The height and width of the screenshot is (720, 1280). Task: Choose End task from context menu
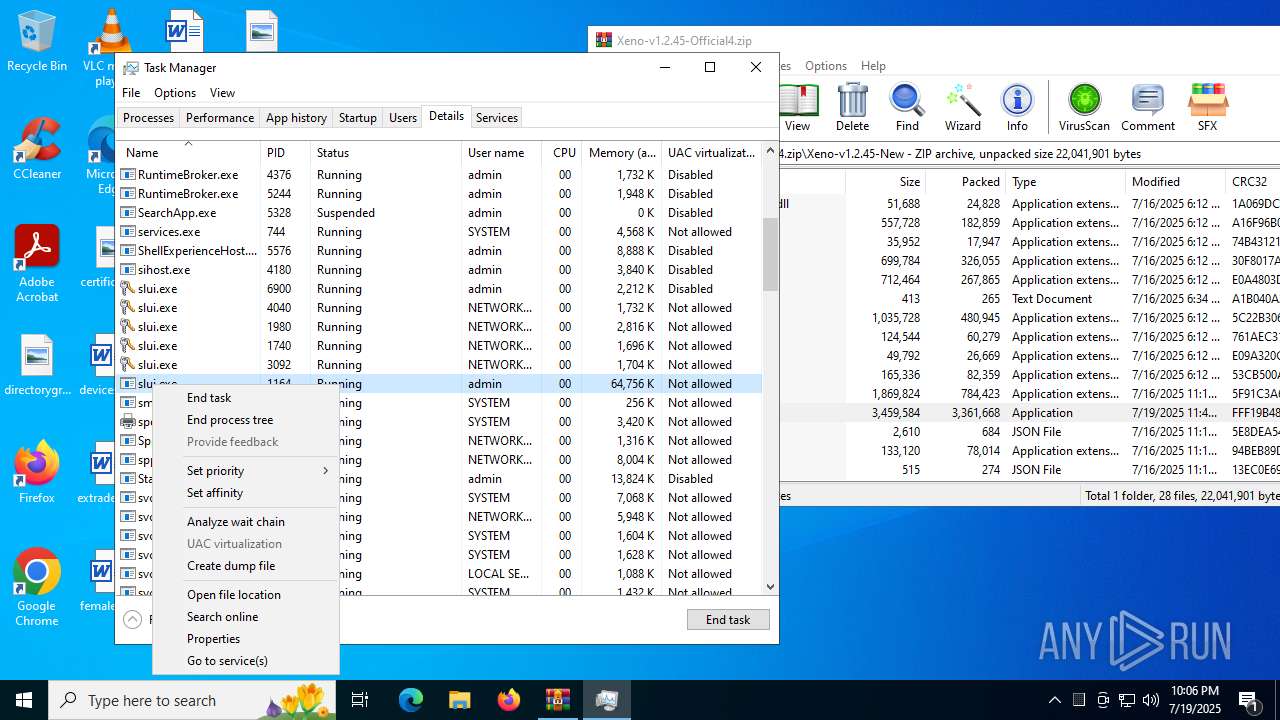[246, 398]
